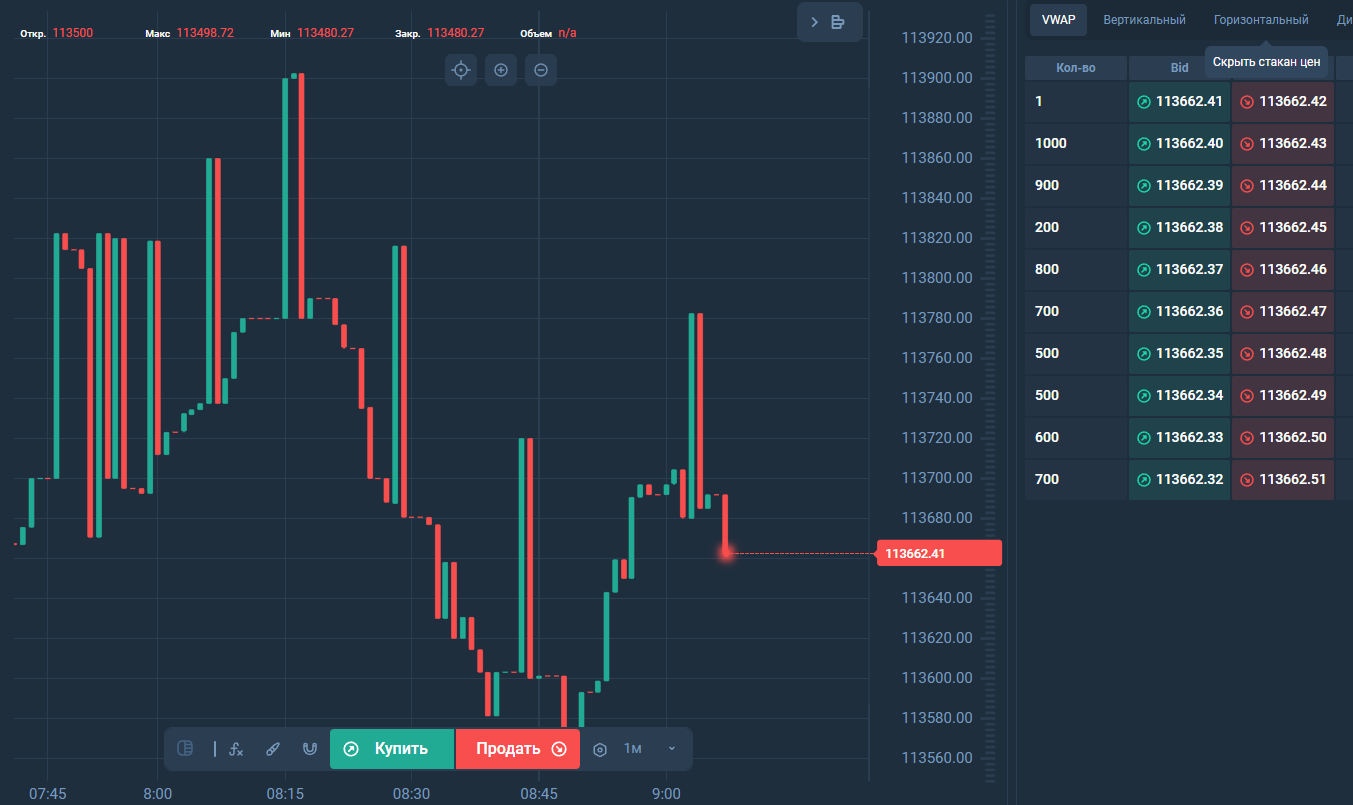Click the glowing last-price dot on chart
The height and width of the screenshot is (805, 1353).
tap(726, 552)
